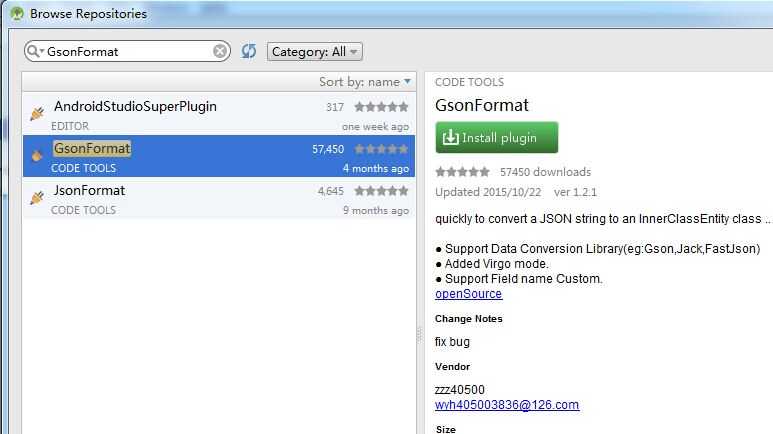Click the detail panel star rating
This screenshot has height=434, width=773.
tap(462, 172)
